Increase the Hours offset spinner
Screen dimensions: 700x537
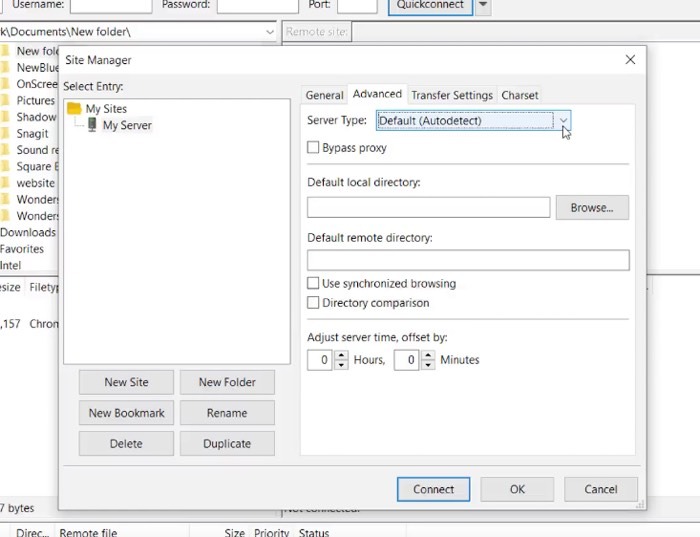tap(342, 355)
